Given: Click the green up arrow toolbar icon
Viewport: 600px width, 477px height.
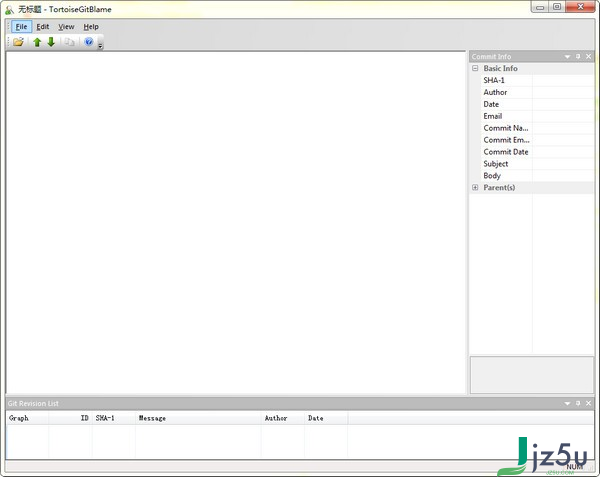Looking at the screenshot, I should (37, 42).
